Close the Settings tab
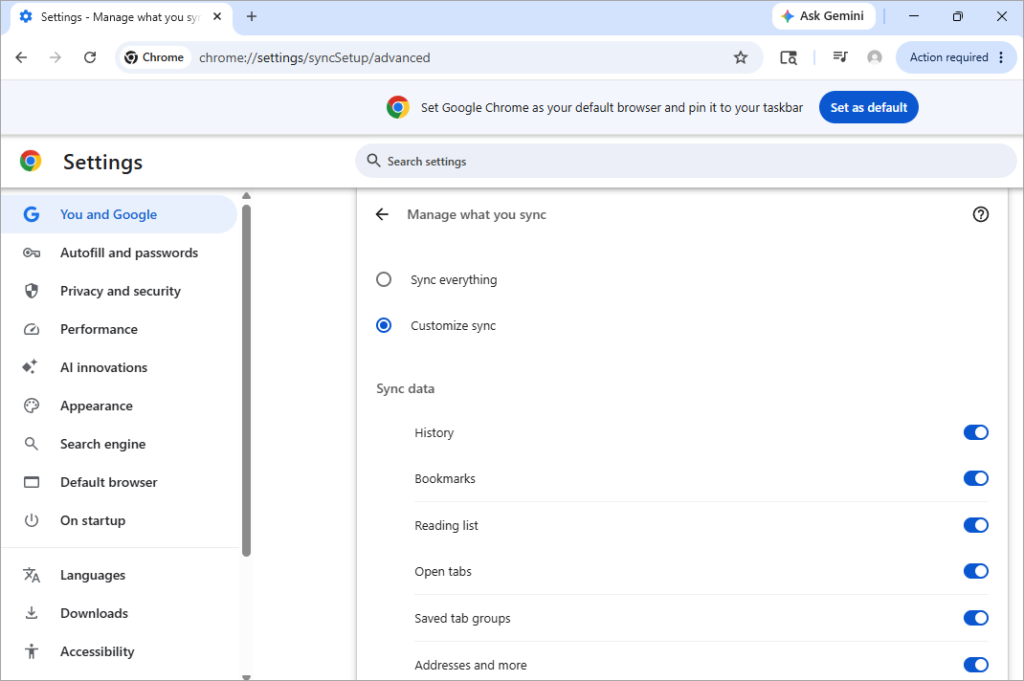Viewport: 1024px width, 681px height. (x=217, y=17)
